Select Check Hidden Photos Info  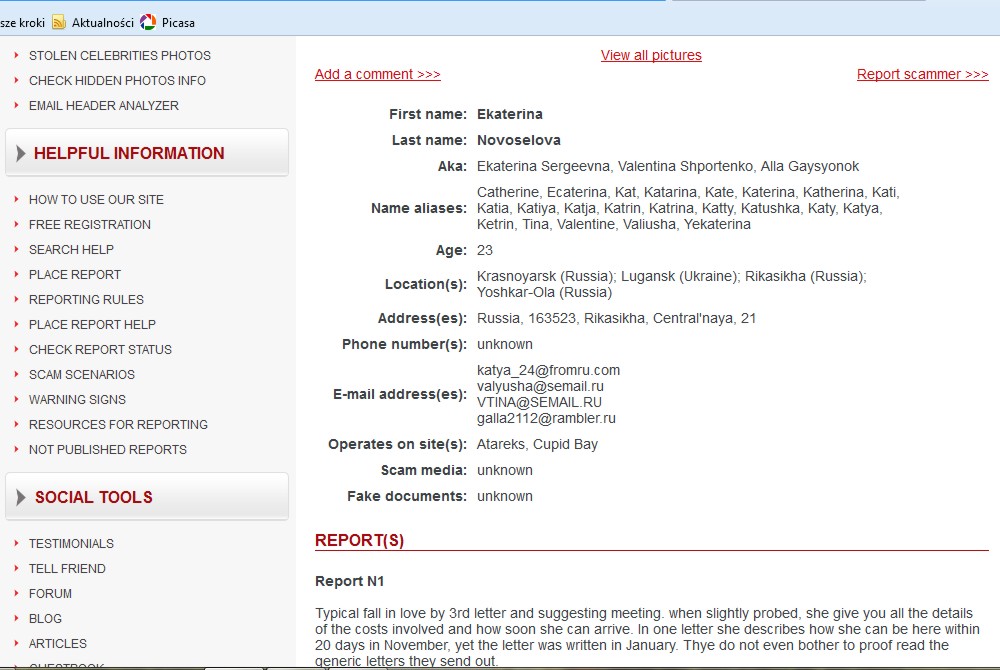[x=117, y=81]
